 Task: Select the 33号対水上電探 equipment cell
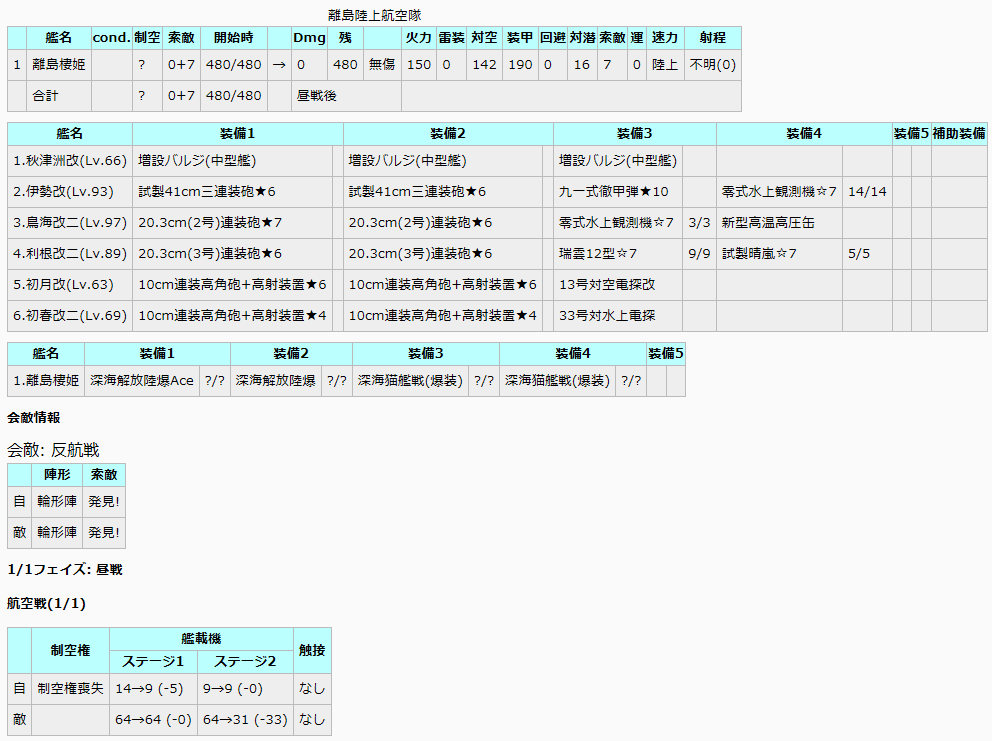pos(607,316)
